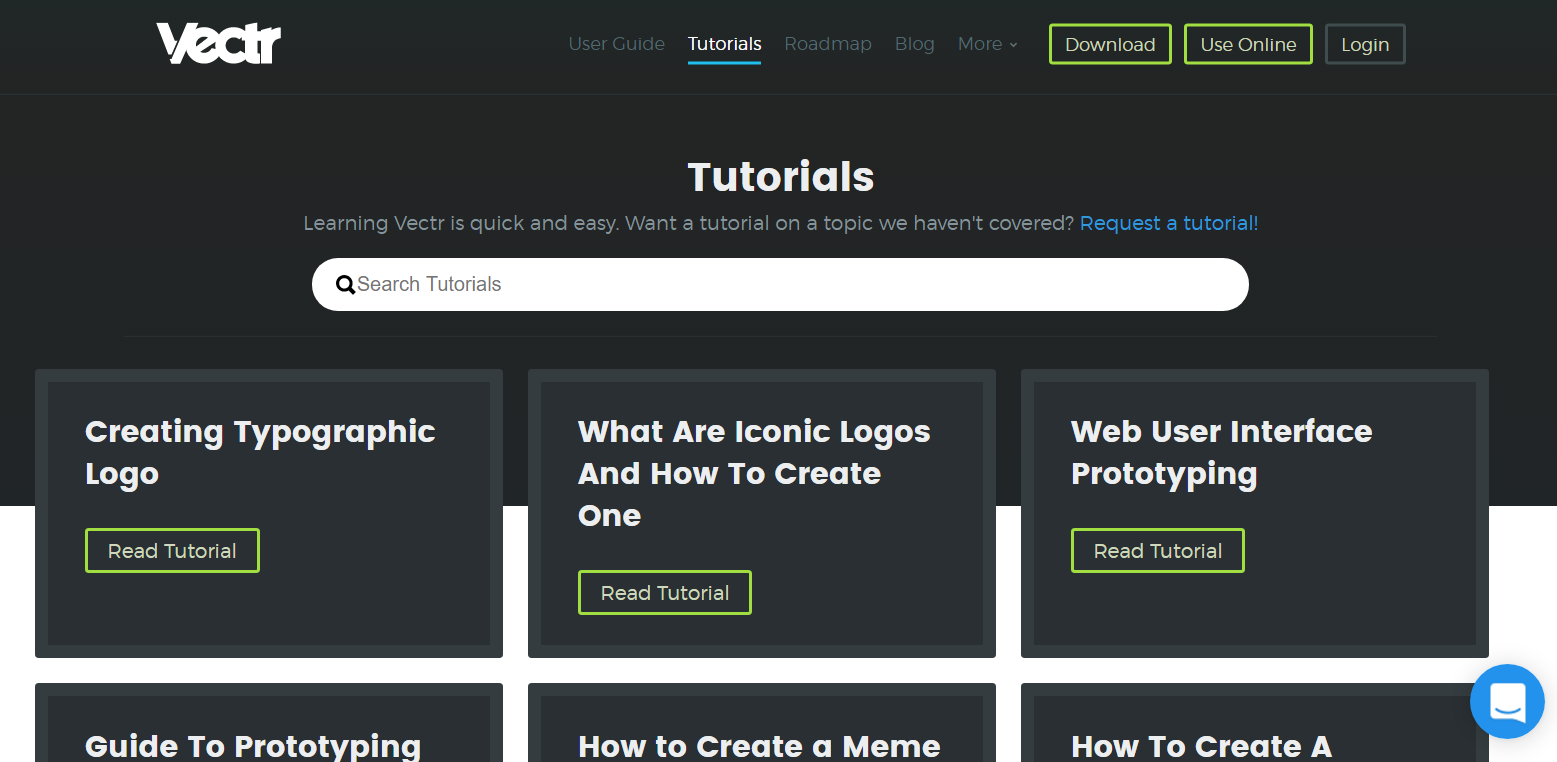Screen dimensions: 1557x762
Task: Go to the Roadmap page
Action: tap(828, 44)
